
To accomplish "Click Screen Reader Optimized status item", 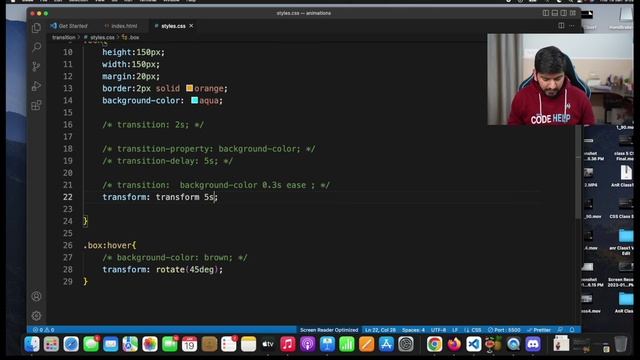I will coord(329,330).
